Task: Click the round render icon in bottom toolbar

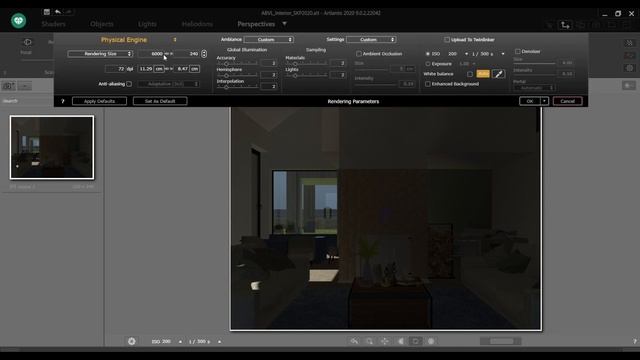Action: pos(431,341)
